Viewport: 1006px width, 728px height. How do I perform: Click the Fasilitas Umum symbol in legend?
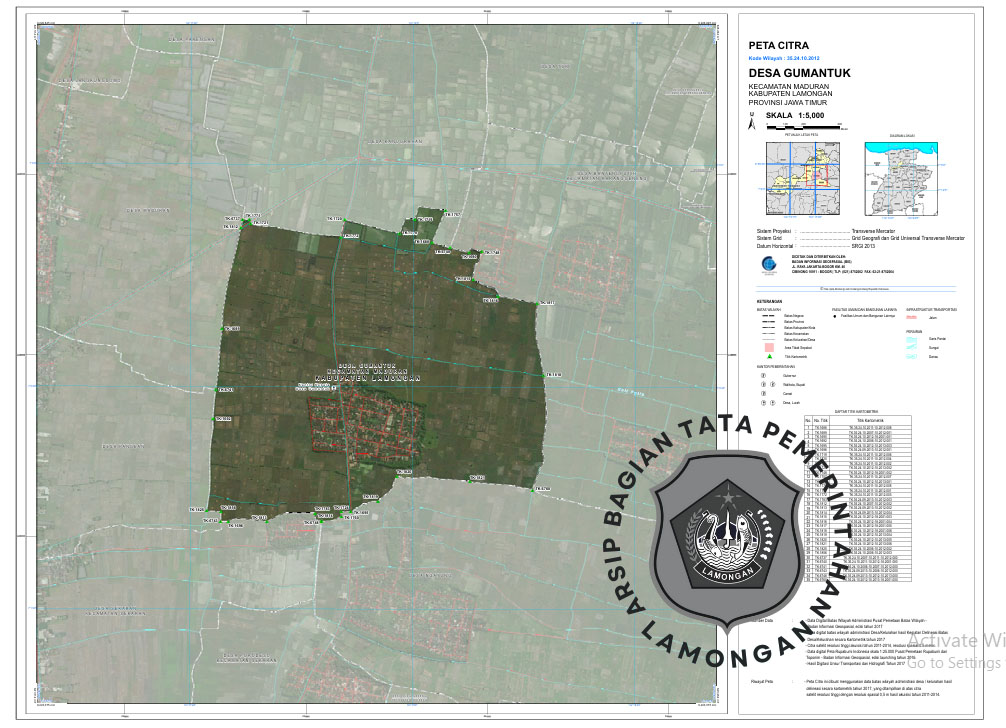click(836, 316)
